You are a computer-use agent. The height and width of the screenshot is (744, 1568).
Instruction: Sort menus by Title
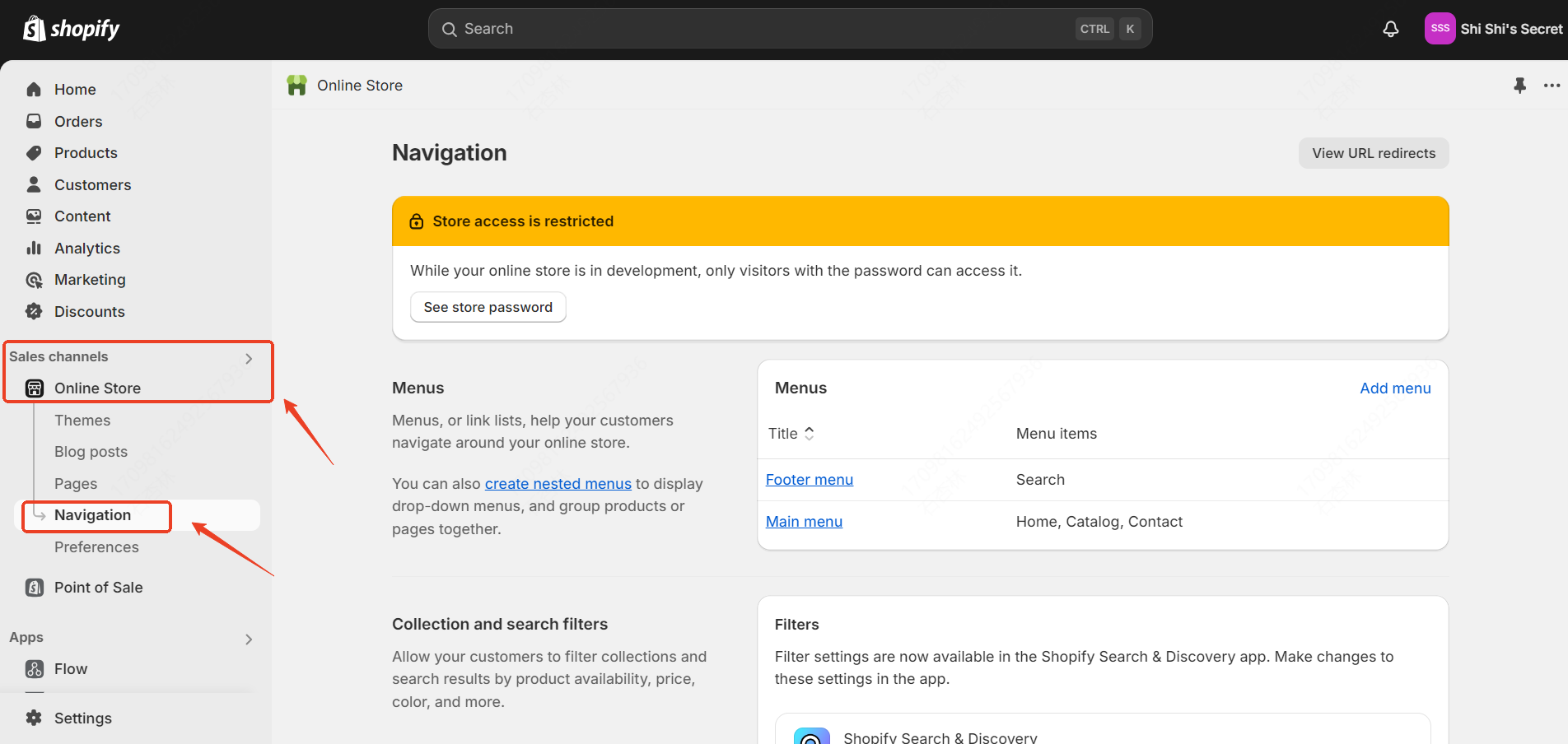[x=791, y=434]
